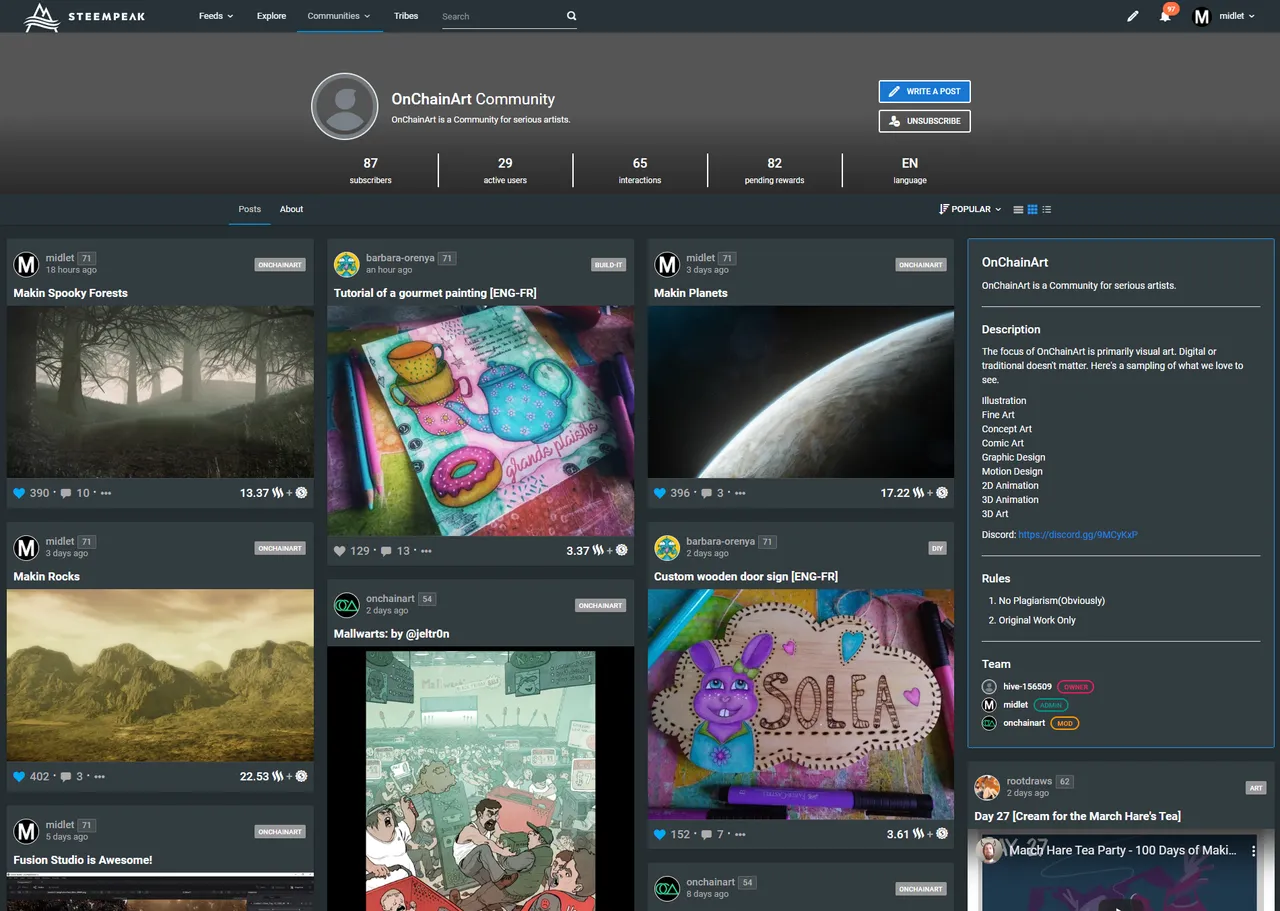Click the '87 subscribers' stat

click(x=371, y=170)
